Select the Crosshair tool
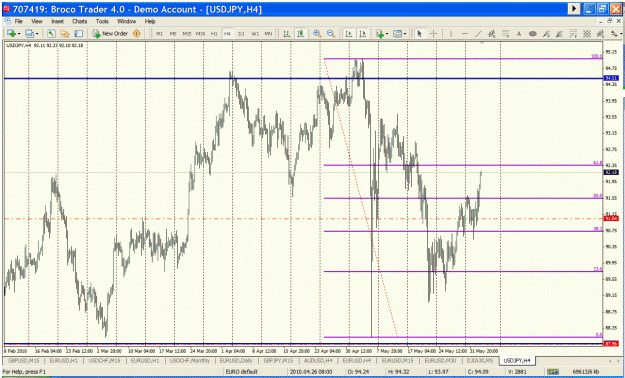The width and height of the screenshot is (625, 378). [x=434, y=34]
